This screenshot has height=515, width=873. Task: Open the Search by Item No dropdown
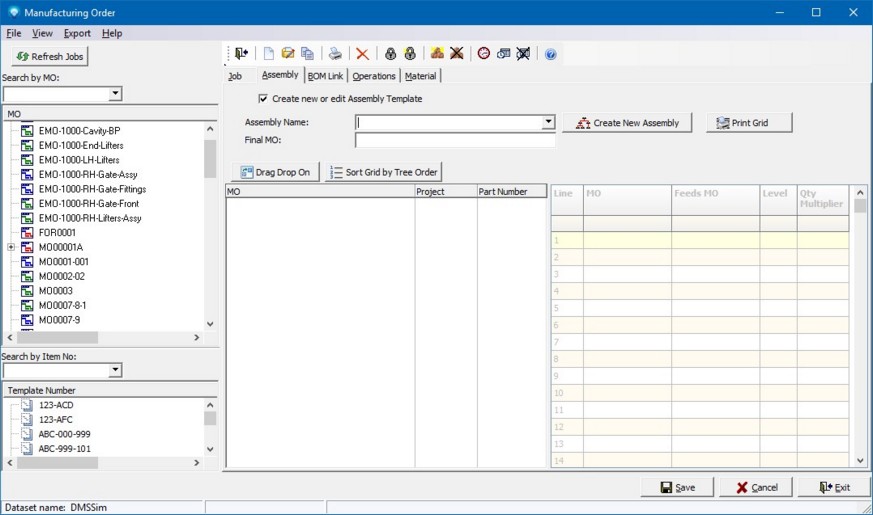115,371
